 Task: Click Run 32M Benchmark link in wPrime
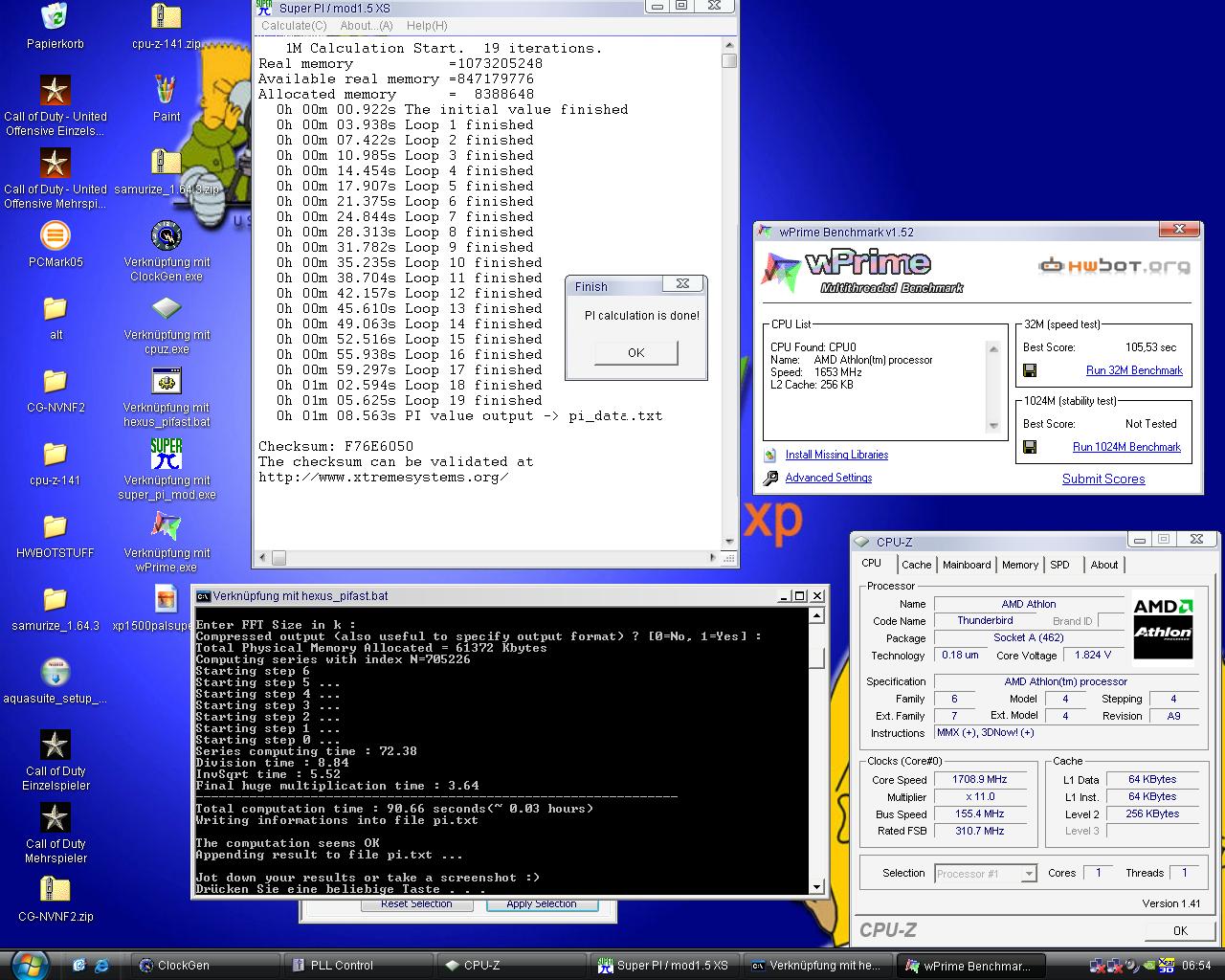pos(1134,370)
